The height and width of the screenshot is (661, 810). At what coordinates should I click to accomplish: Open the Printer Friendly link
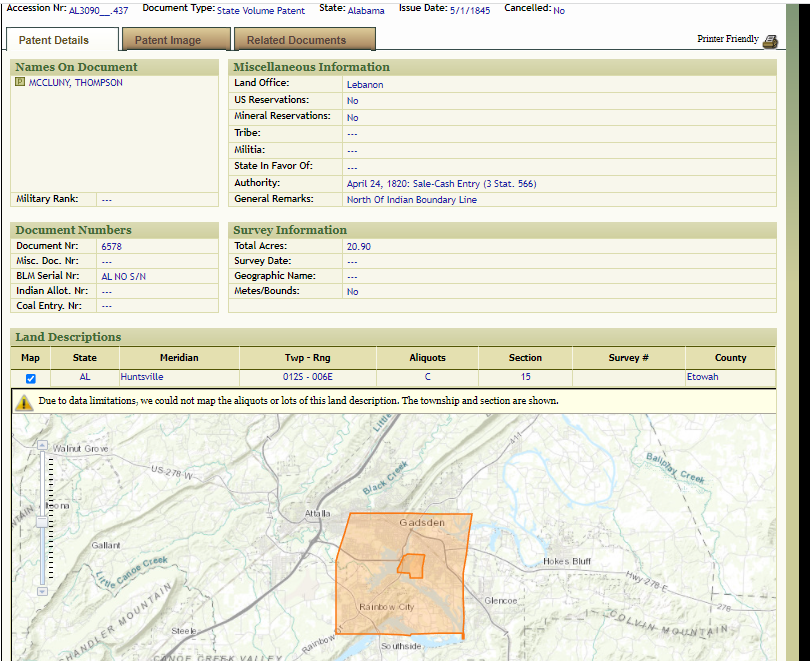[x=728, y=39]
